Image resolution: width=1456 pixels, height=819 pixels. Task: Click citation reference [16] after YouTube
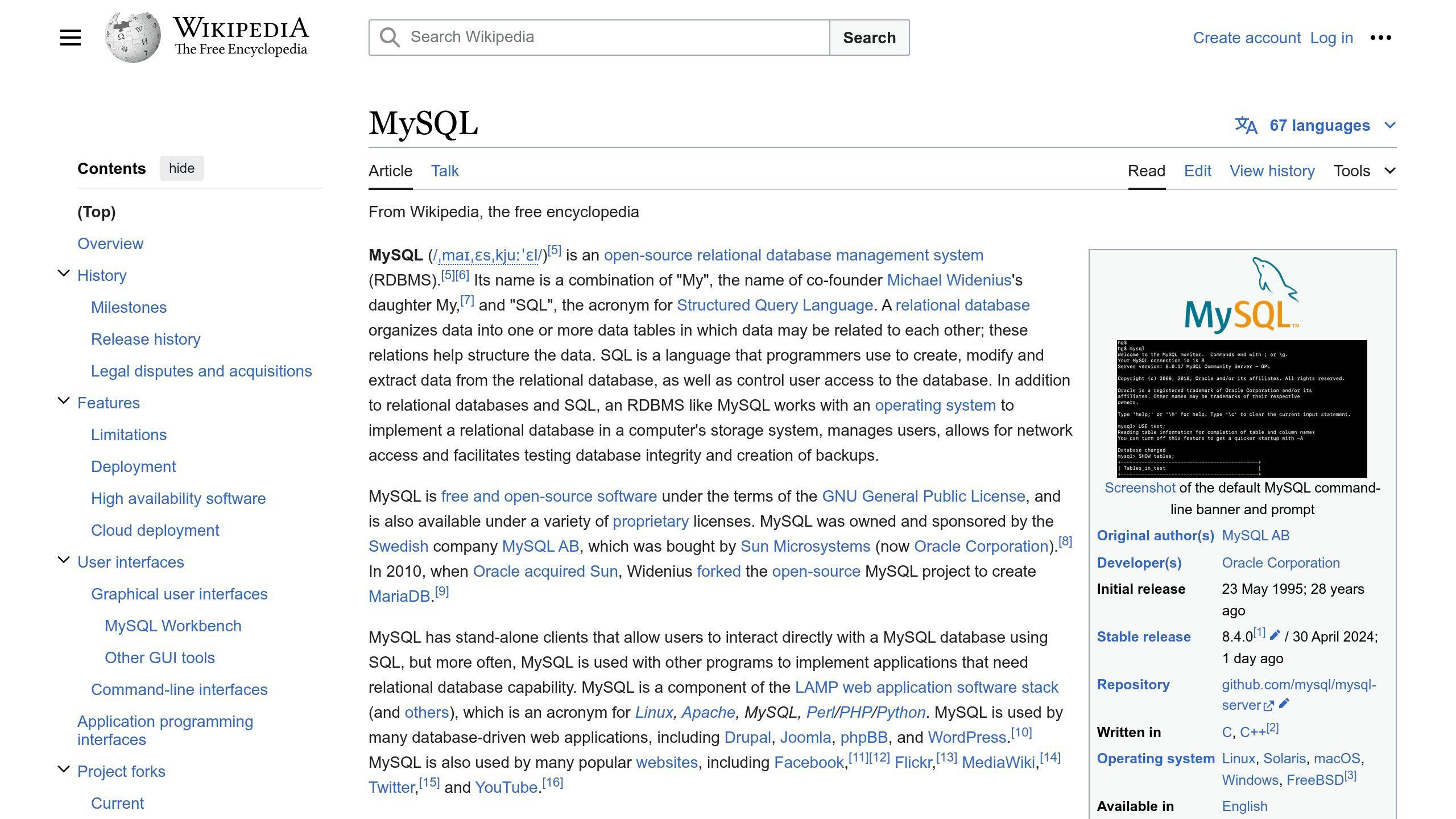(553, 783)
